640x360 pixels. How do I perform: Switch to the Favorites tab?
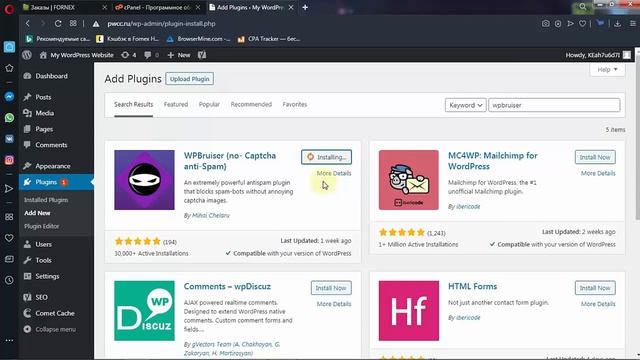[x=295, y=104]
